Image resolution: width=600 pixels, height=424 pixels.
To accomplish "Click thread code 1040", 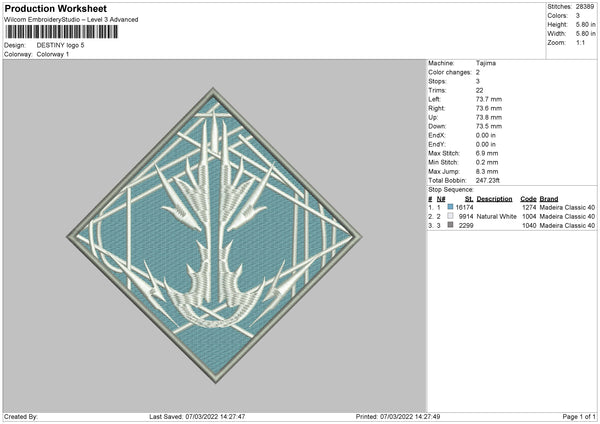I will tap(529, 226).
